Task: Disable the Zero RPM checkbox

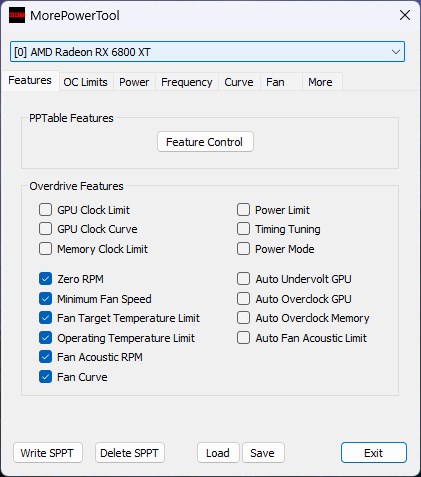Action: 45,279
